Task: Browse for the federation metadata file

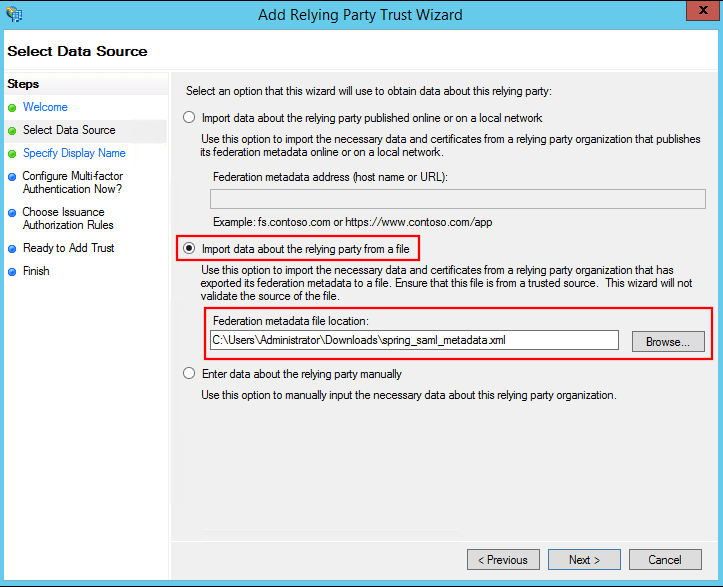Action: pyautogui.click(x=668, y=342)
